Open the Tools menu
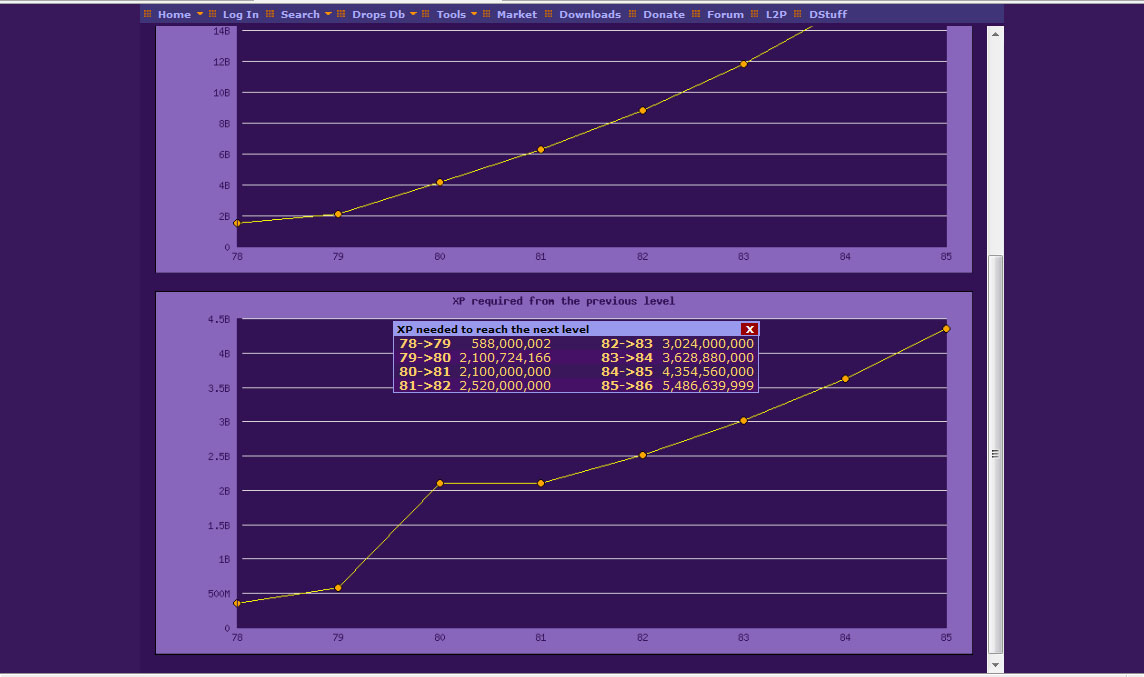 [451, 14]
